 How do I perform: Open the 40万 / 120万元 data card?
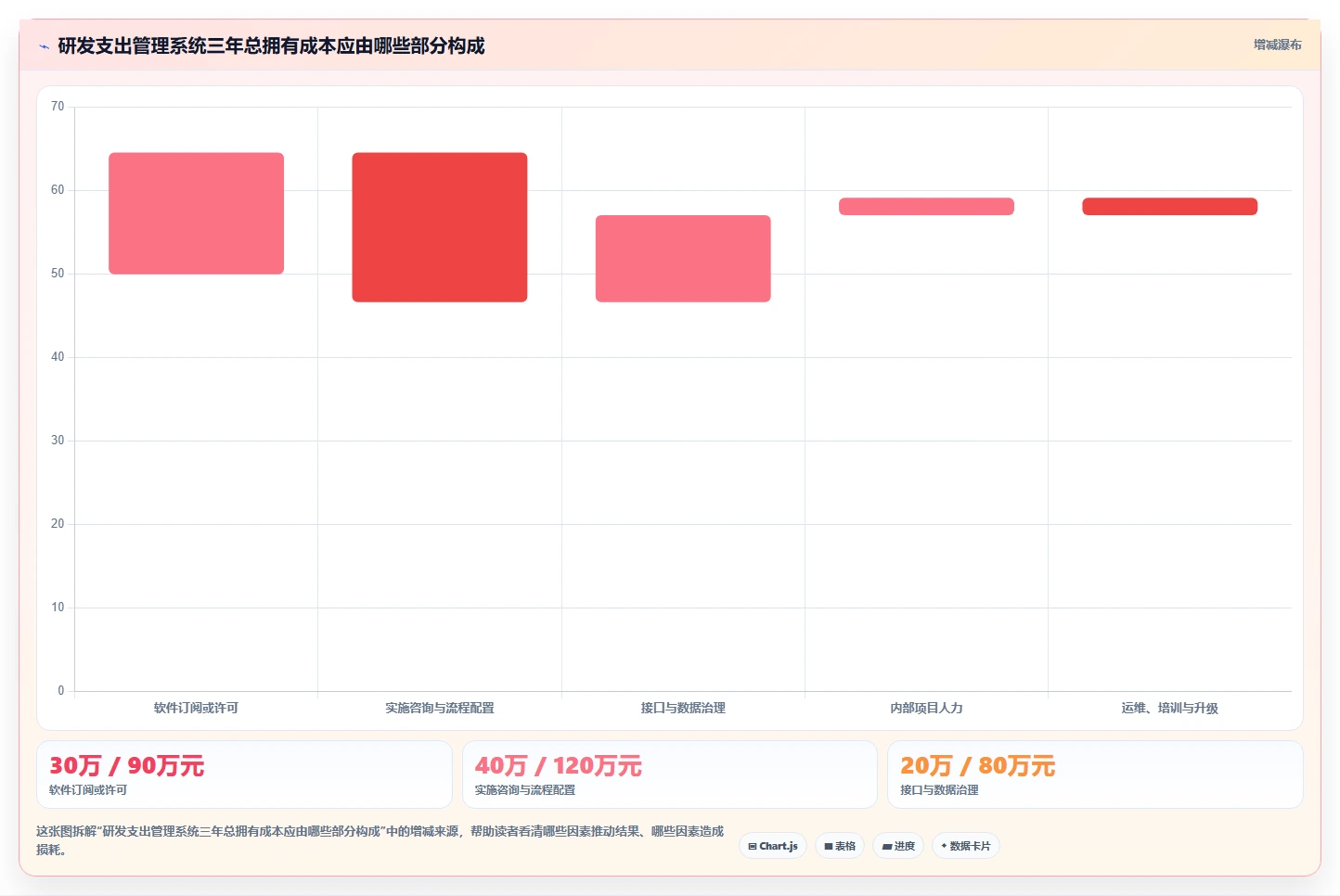point(670,774)
